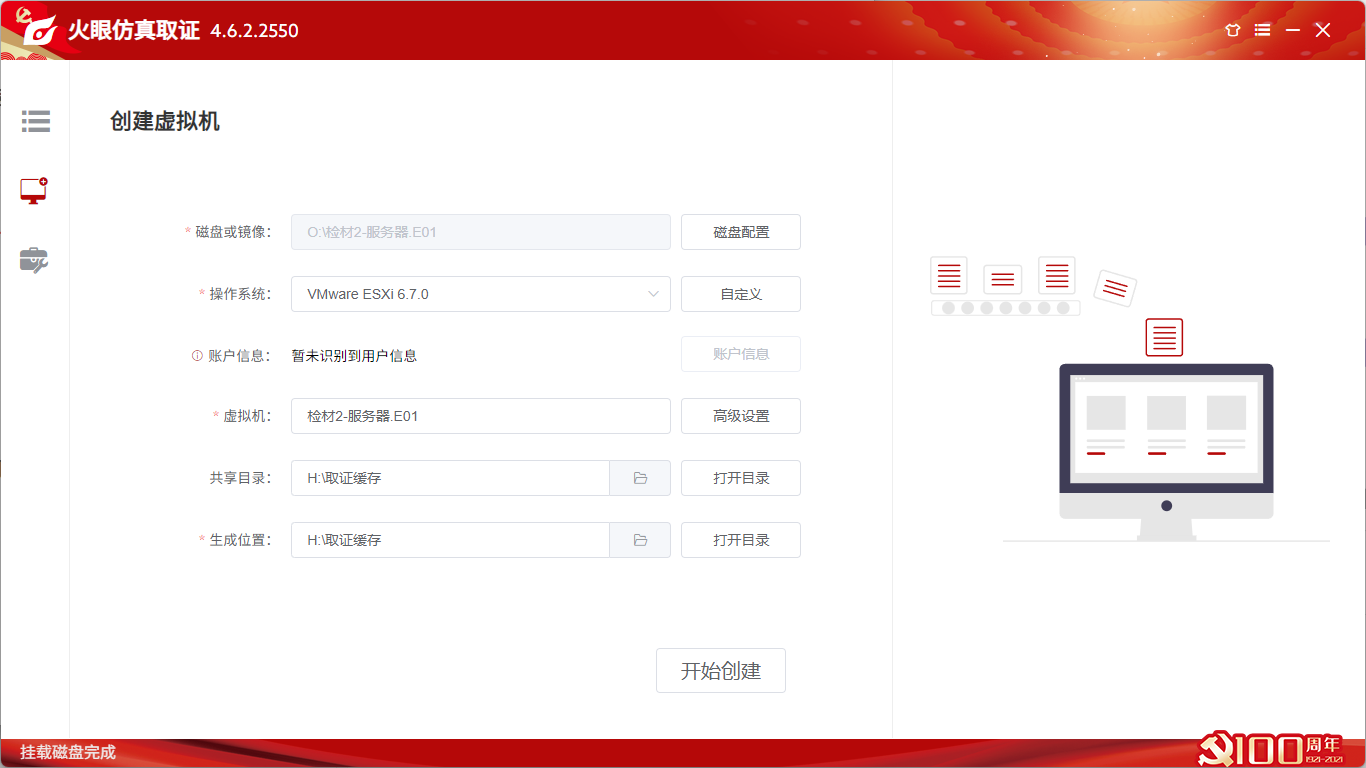Close the application window

pyautogui.click(x=1323, y=30)
